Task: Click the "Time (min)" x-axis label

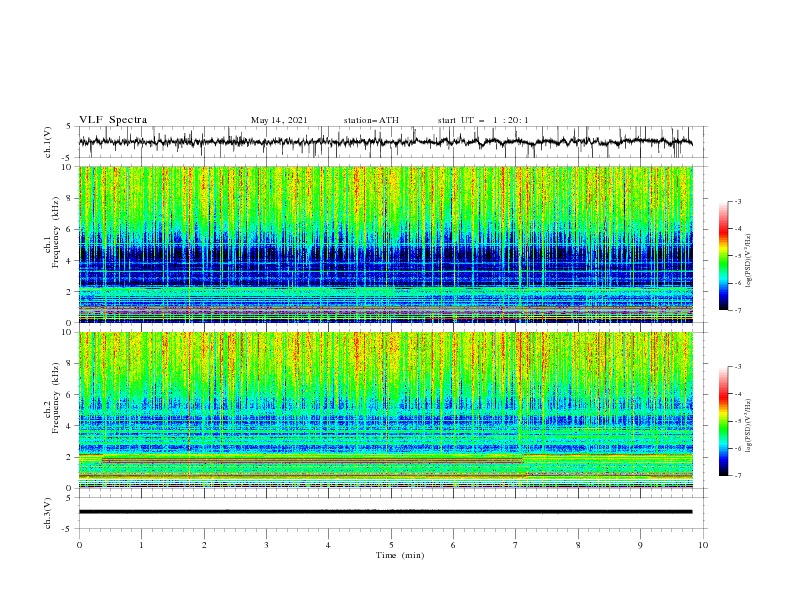Action: 400,555
